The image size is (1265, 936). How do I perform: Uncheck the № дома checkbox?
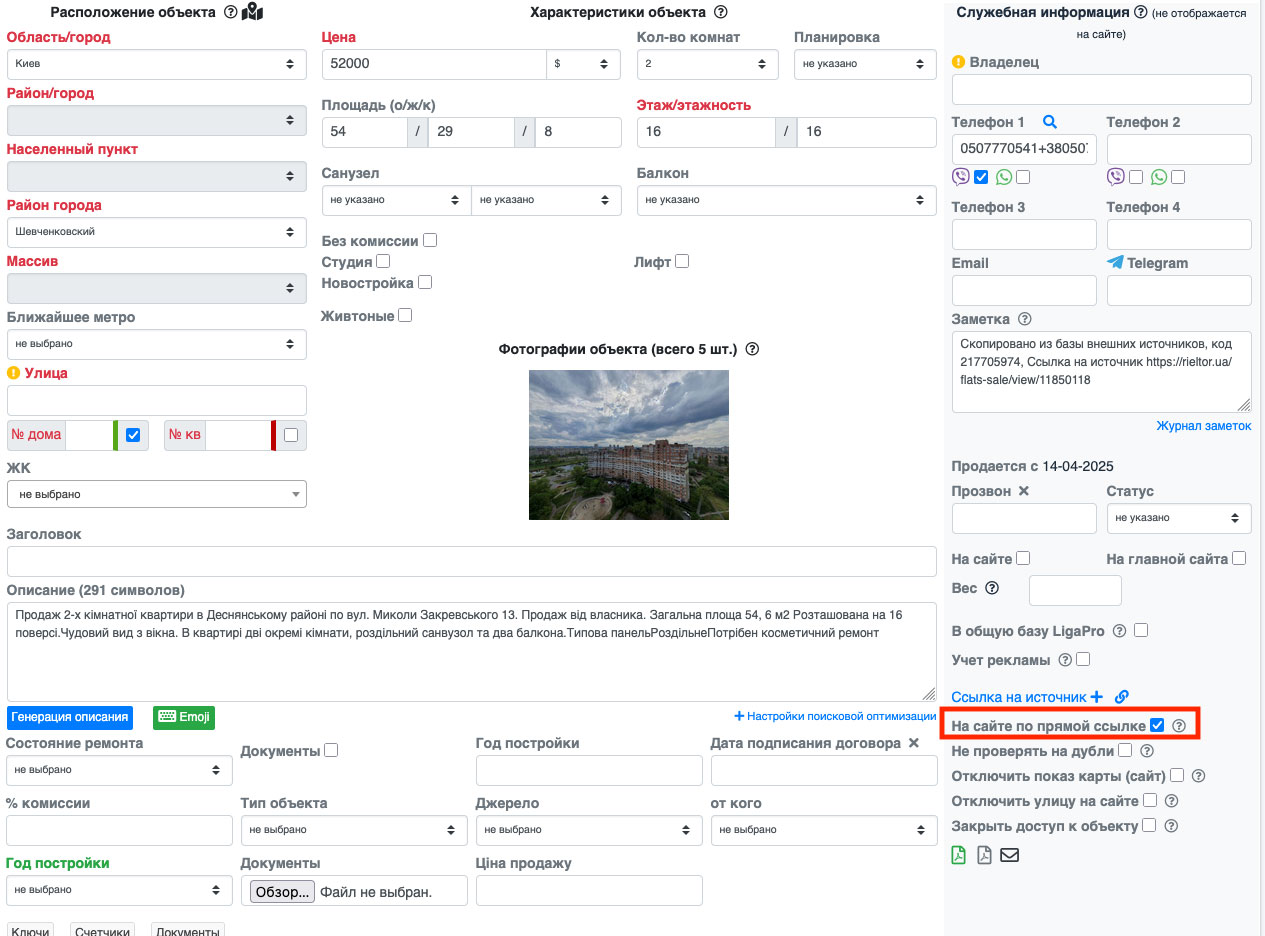pyautogui.click(x=133, y=435)
